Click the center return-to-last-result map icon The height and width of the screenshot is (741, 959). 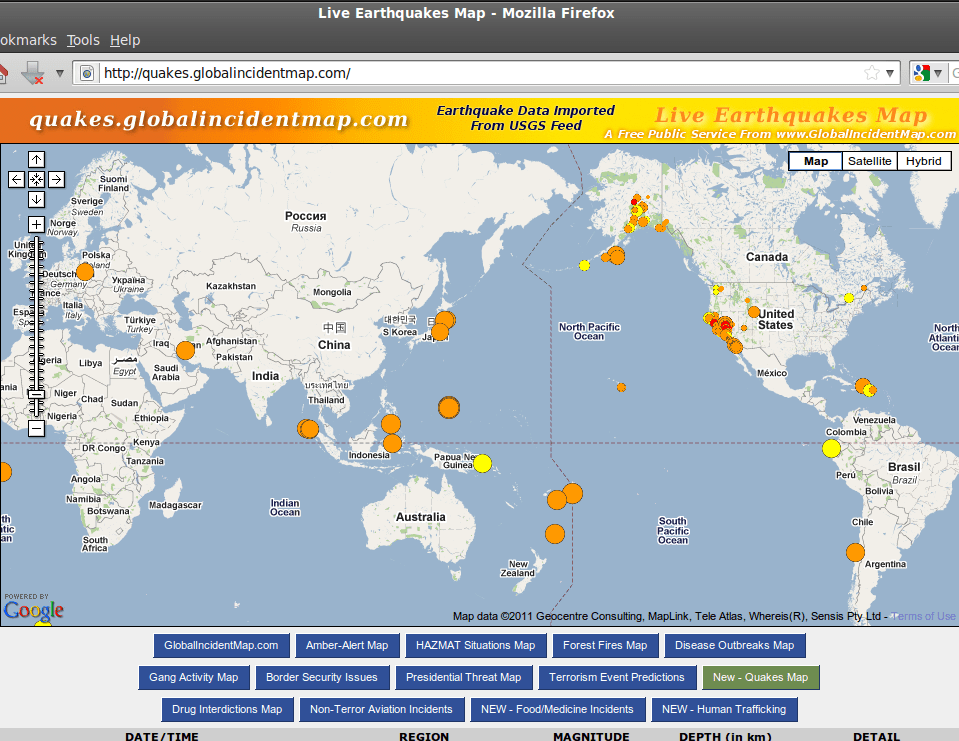click(x=37, y=179)
